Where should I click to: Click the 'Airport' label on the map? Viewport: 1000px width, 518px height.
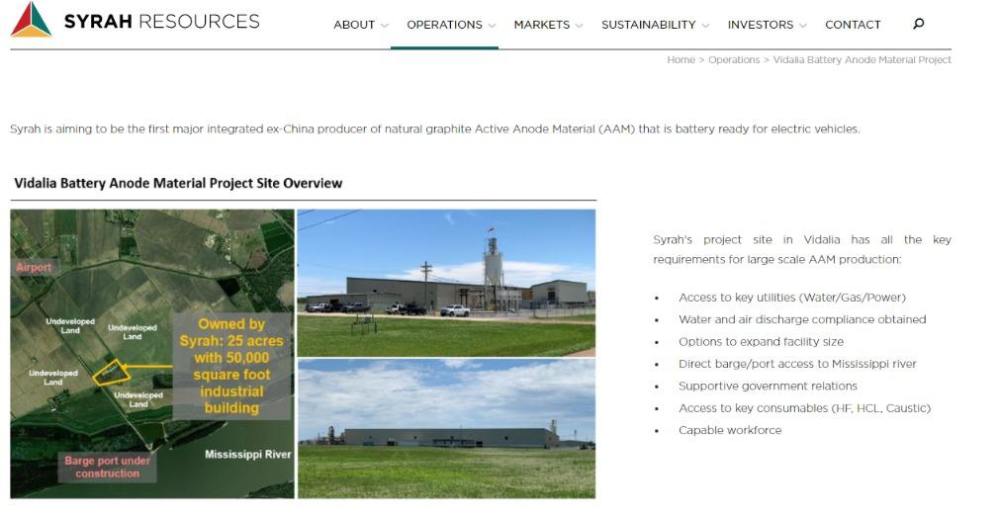[33, 267]
